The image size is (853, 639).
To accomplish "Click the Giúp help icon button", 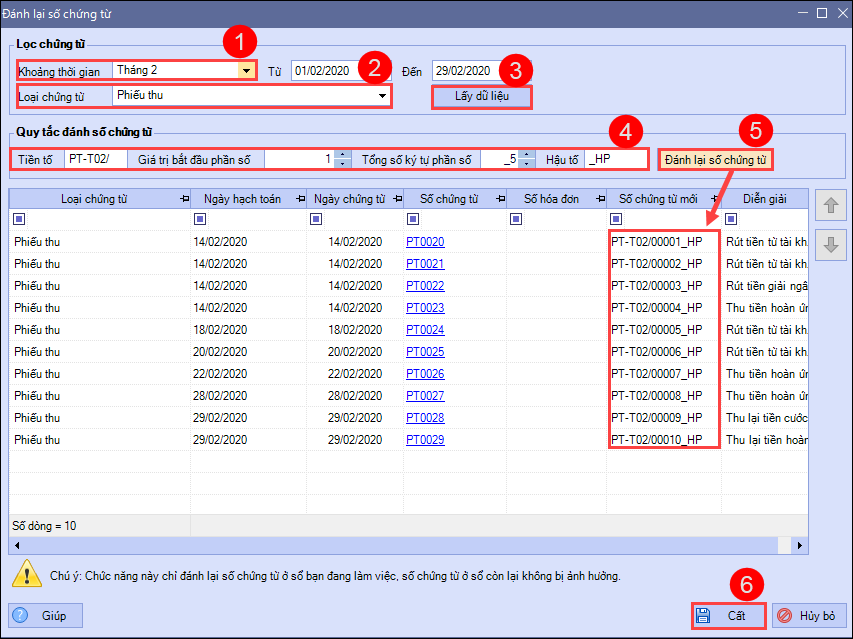I will click(x=46, y=615).
